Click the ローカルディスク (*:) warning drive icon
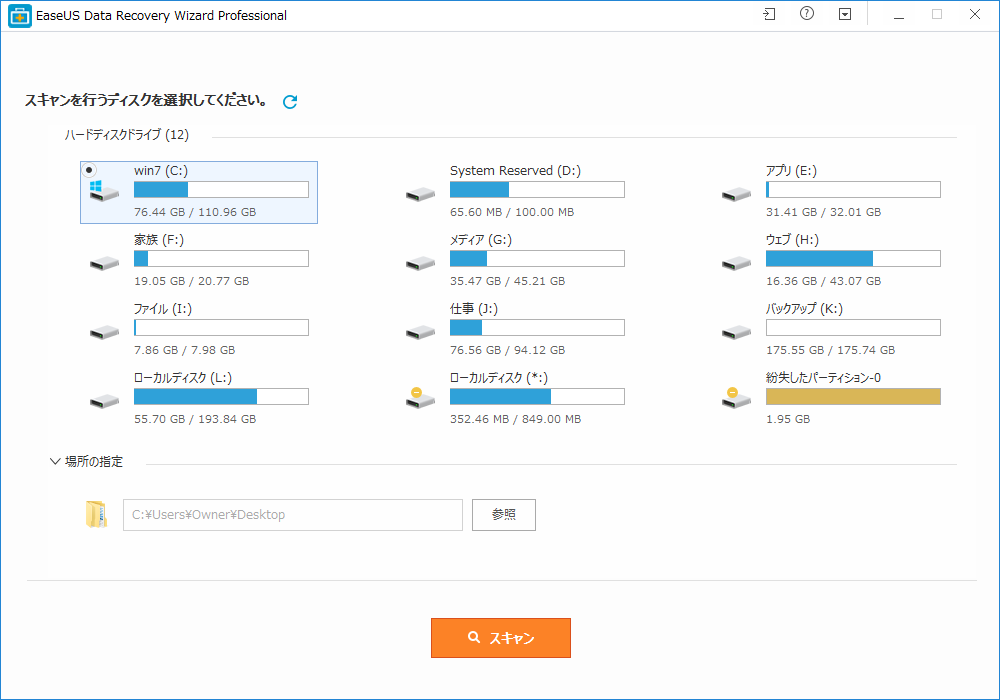 (420, 398)
